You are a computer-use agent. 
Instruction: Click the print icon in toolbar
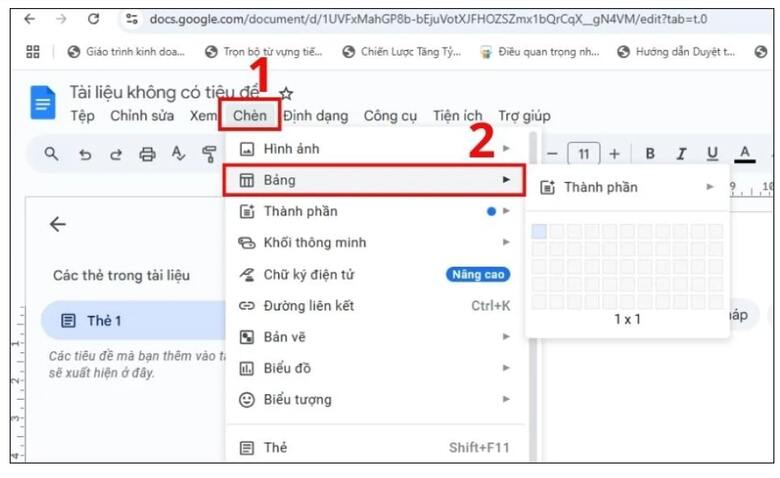[x=147, y=154]
